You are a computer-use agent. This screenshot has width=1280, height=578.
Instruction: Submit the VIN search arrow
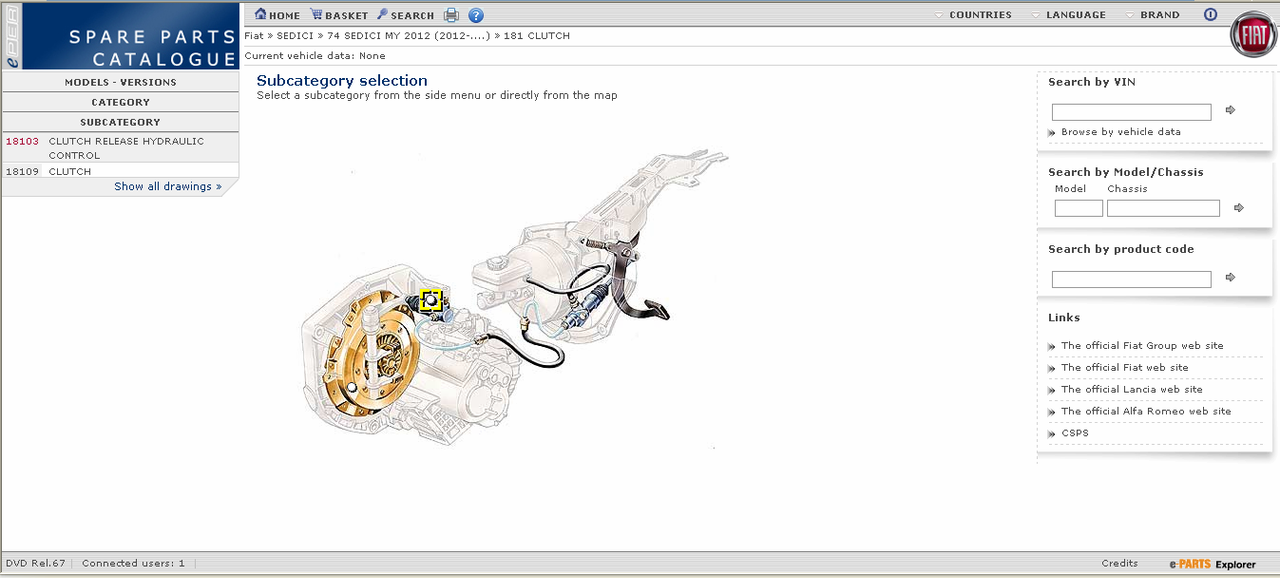1230,110
